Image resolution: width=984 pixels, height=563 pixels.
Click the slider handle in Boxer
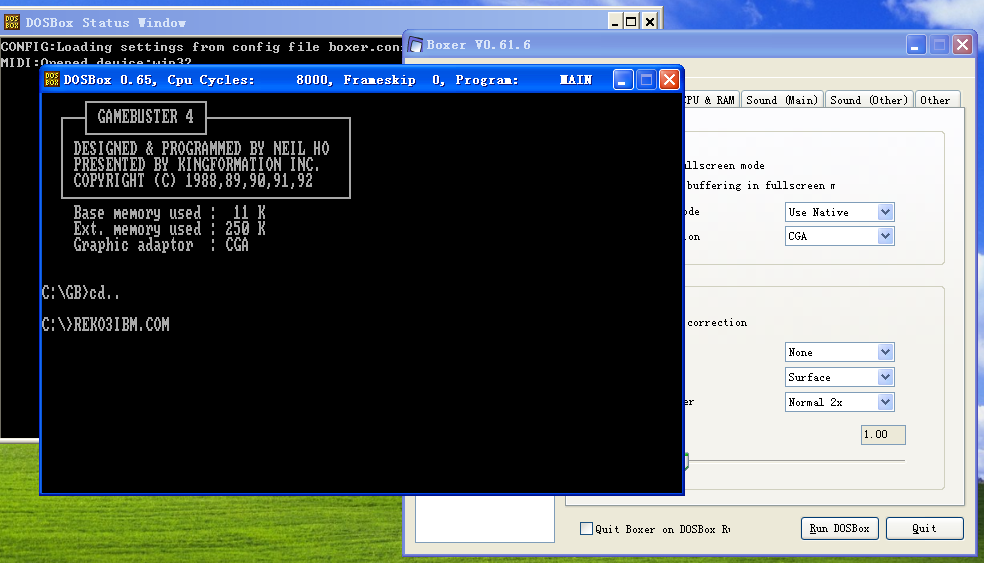pos(687,461)
